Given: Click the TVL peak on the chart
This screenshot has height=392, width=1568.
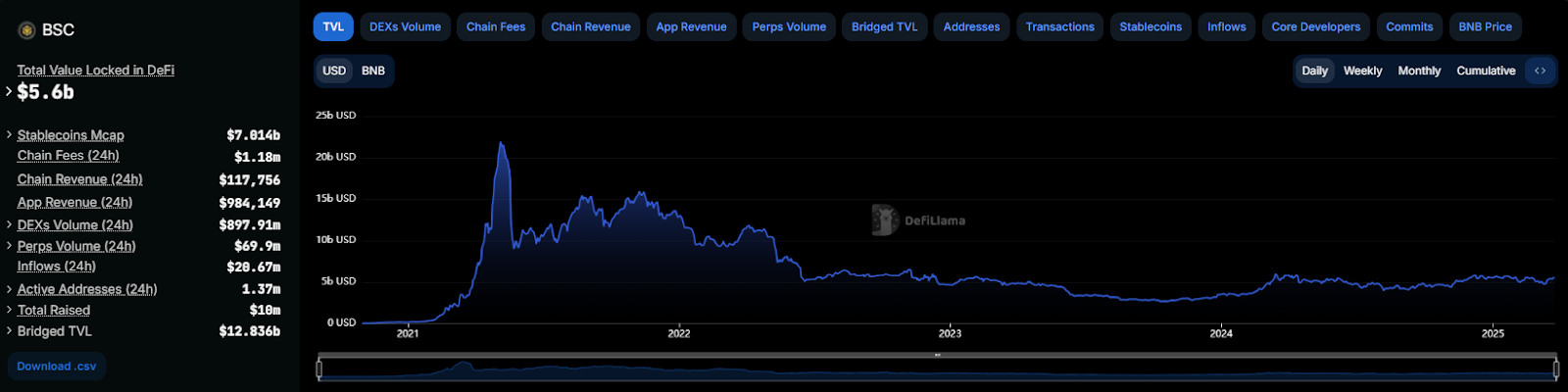Looking at the screenshot, I should 501,144.
